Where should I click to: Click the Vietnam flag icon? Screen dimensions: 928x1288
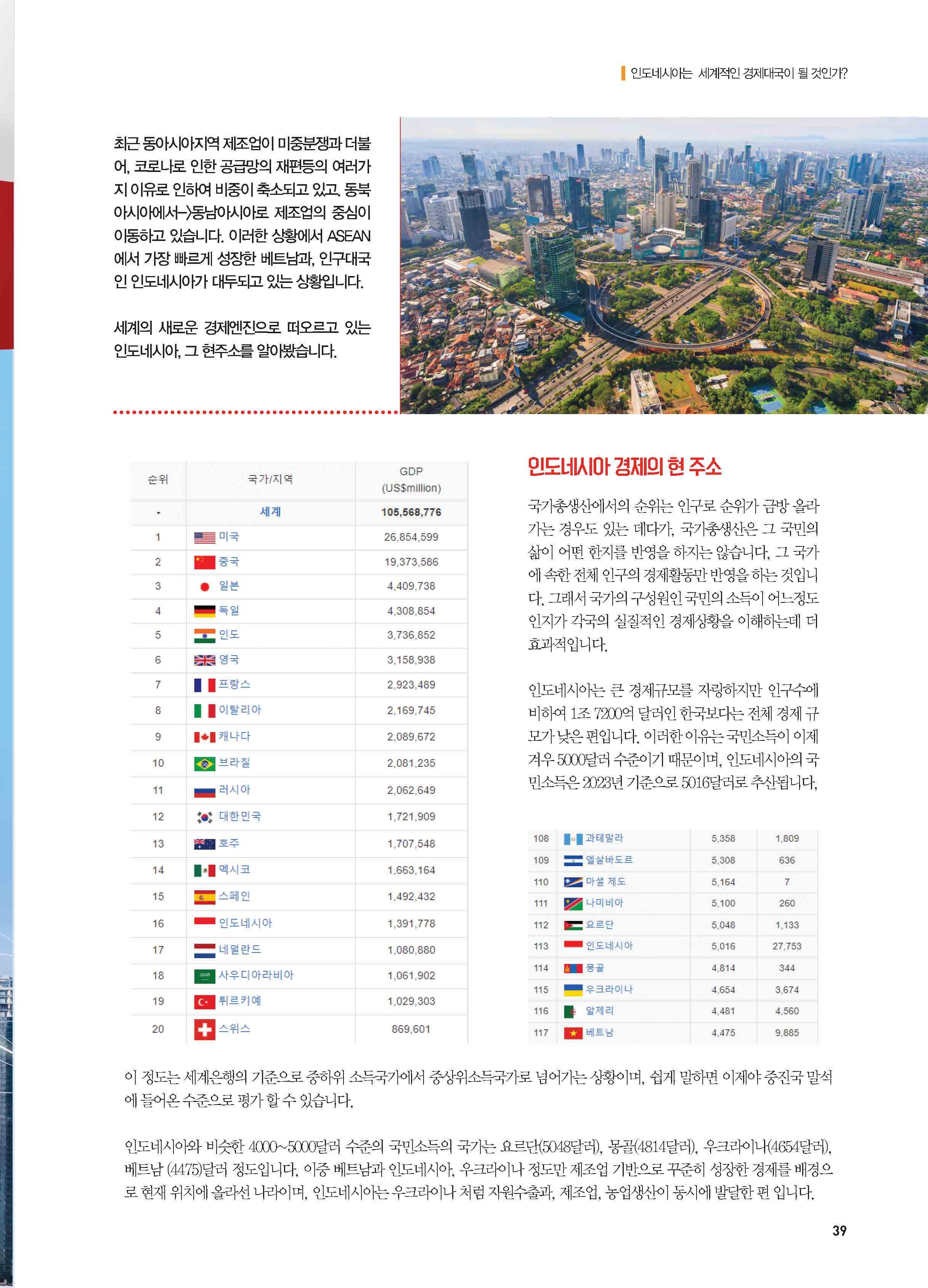tap(573, 1033)
